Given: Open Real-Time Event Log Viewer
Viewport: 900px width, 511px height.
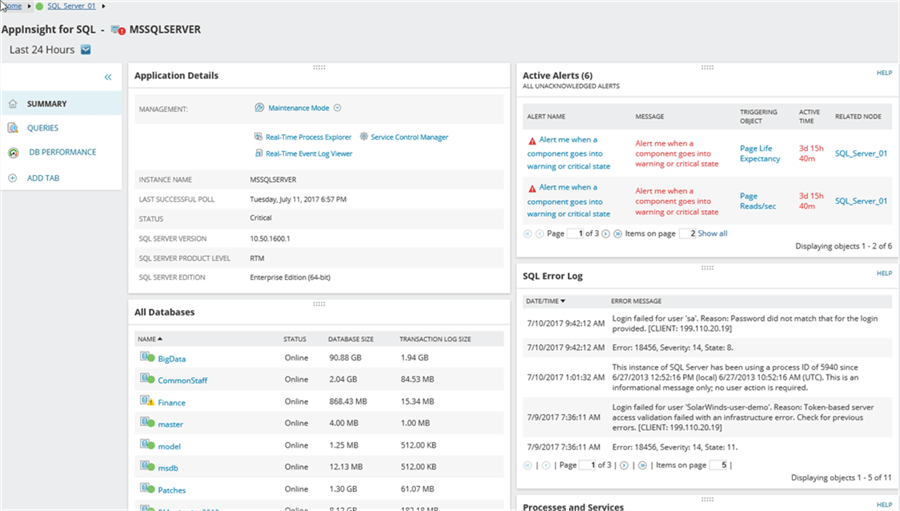Looking at the screenshot, I should pos(309,154).
